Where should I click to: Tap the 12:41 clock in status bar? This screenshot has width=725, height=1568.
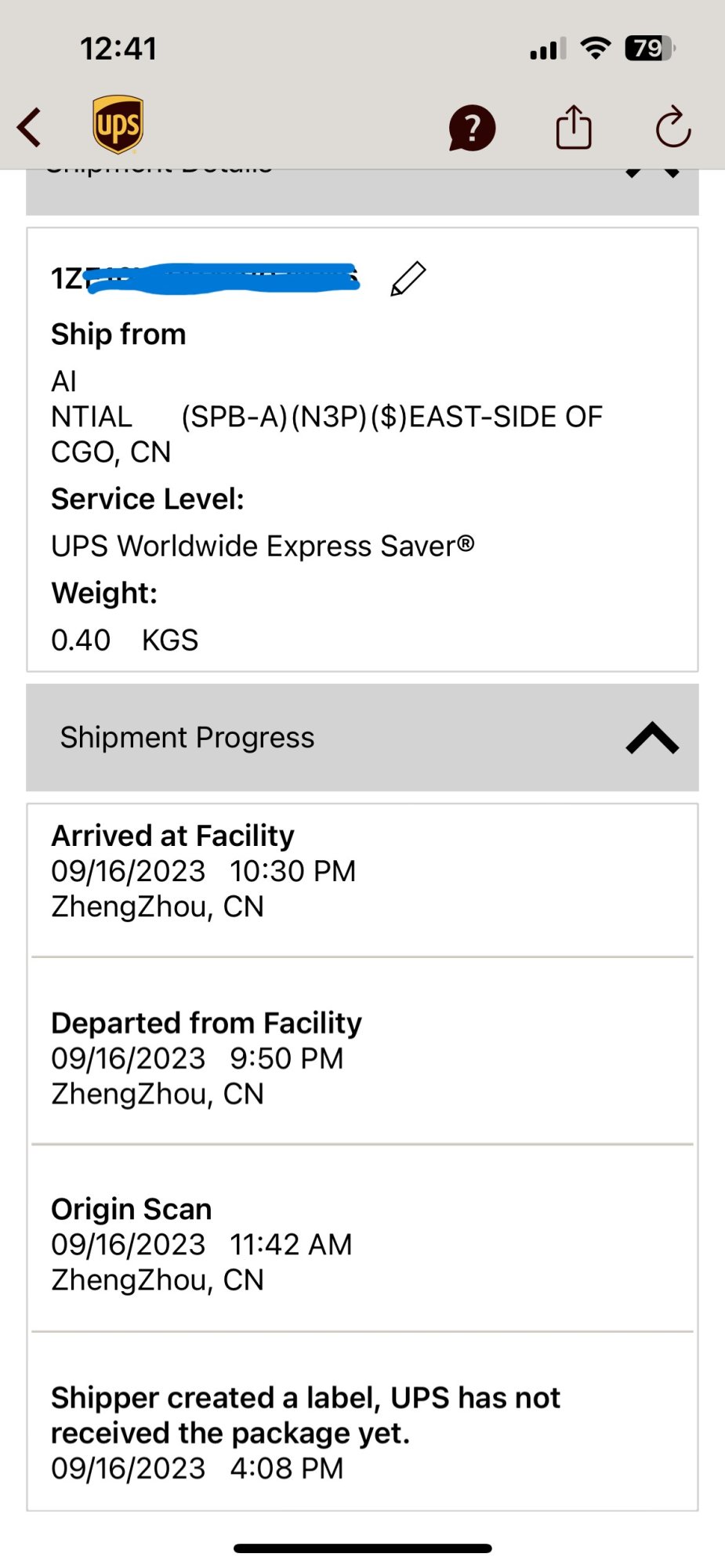click(118, 49)
